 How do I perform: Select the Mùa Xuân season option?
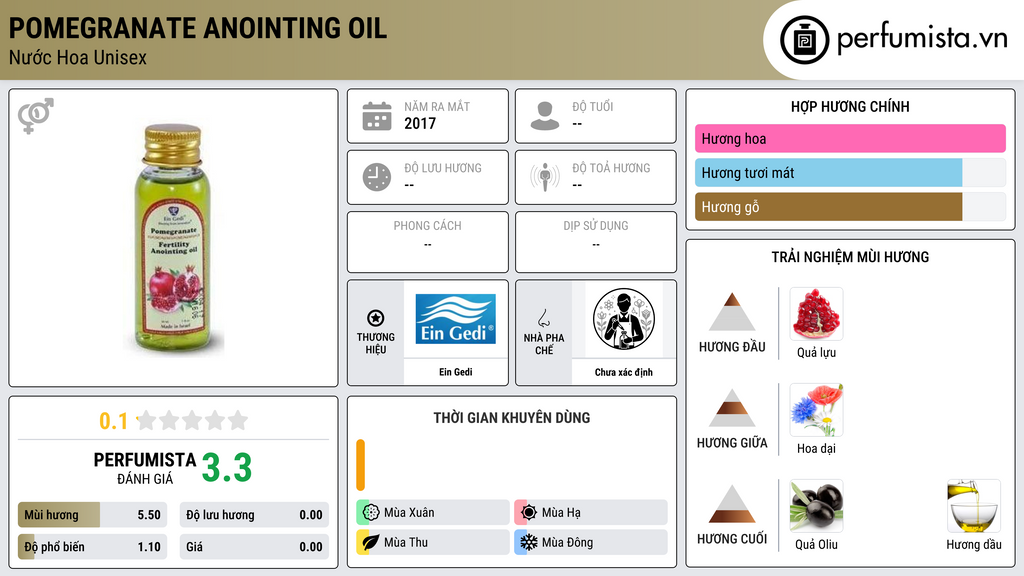pyautogui.click(x=433, y=513)
